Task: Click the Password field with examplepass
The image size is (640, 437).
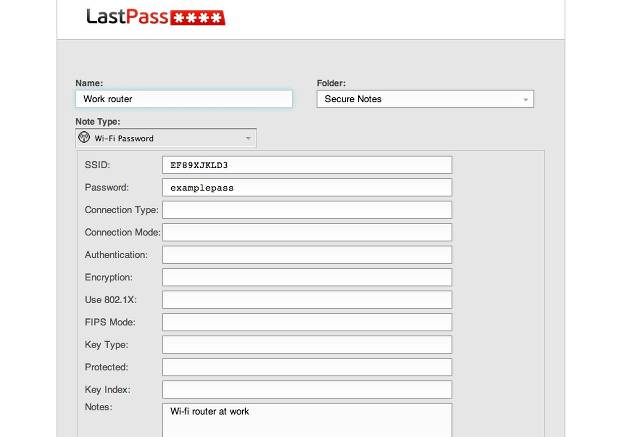Action: coord(307,188)
